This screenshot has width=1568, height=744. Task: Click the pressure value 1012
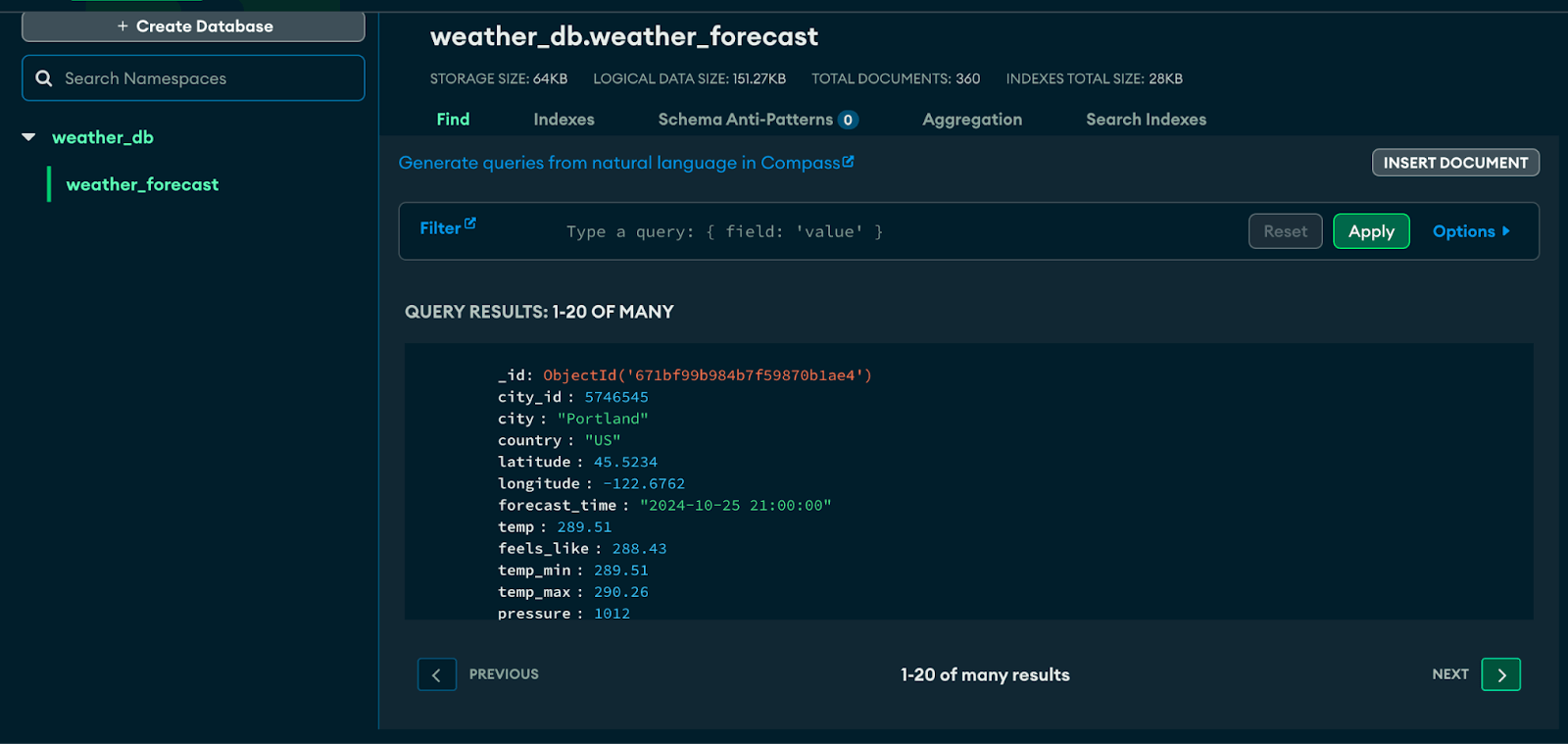(x=612, y=613)
